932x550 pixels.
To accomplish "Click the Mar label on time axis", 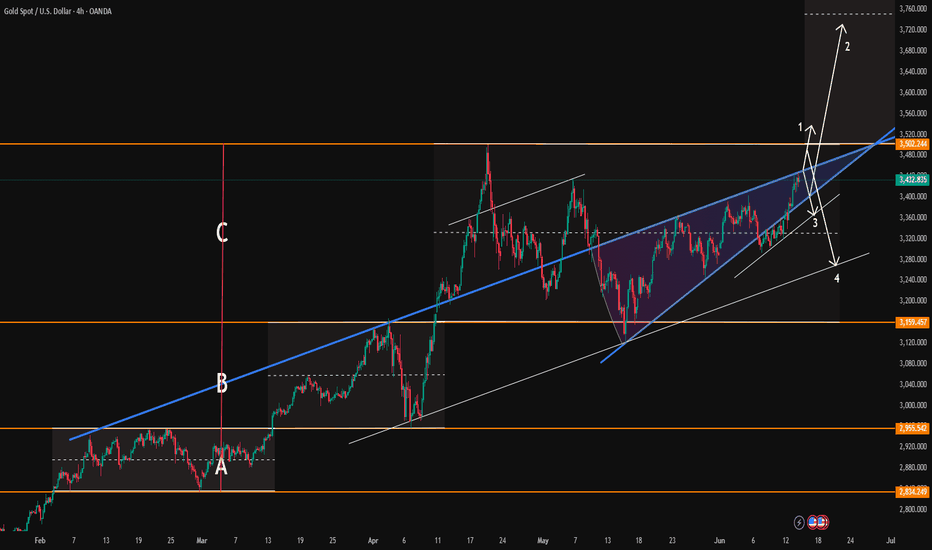I will [x=201, y=540].
